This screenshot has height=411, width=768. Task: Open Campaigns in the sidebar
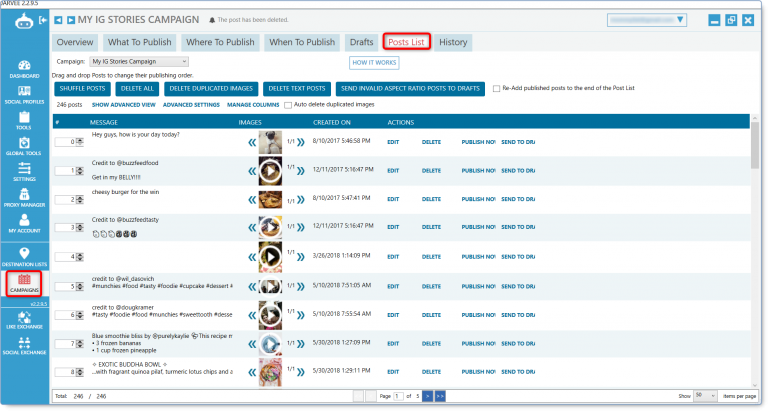(x=24, y=284)
